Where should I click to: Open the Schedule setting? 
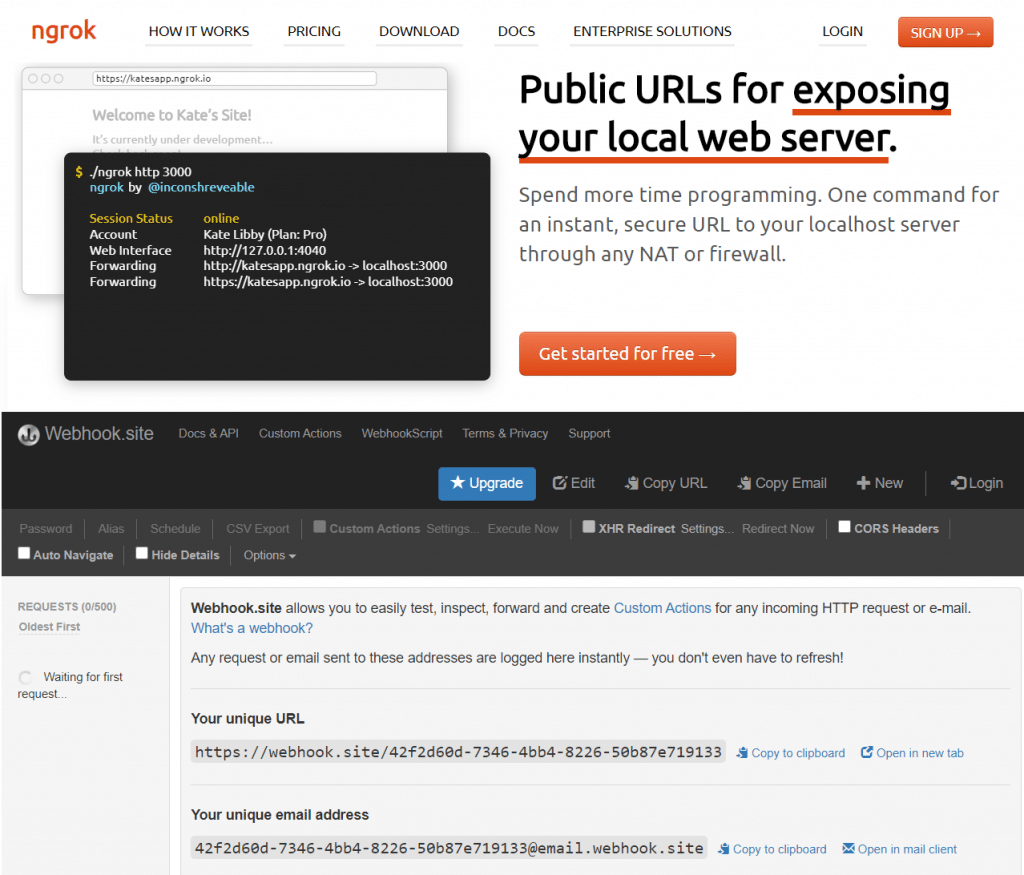pyautogui.click(x=175, y=529)
